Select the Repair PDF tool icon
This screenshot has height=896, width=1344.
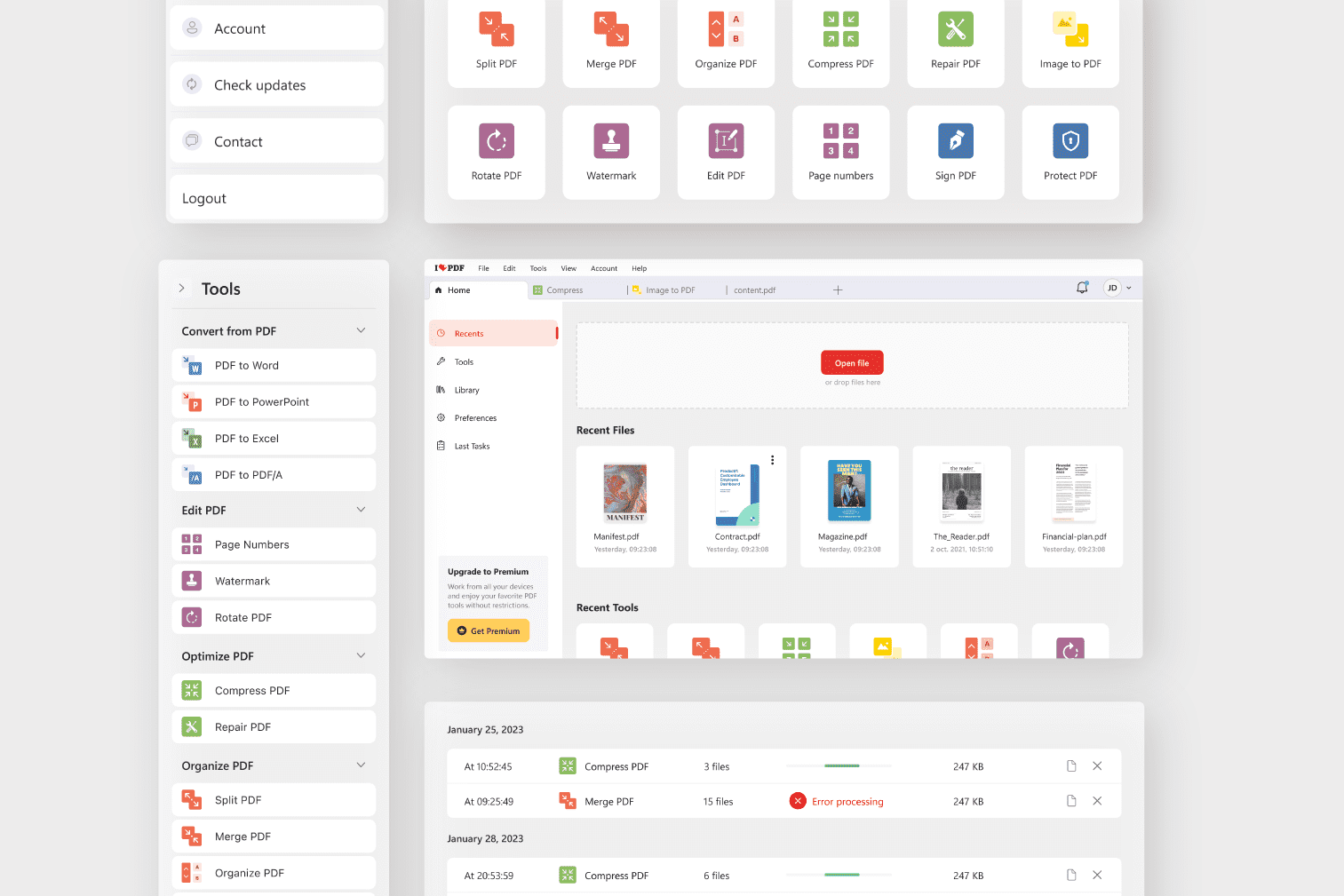(955, 29)
